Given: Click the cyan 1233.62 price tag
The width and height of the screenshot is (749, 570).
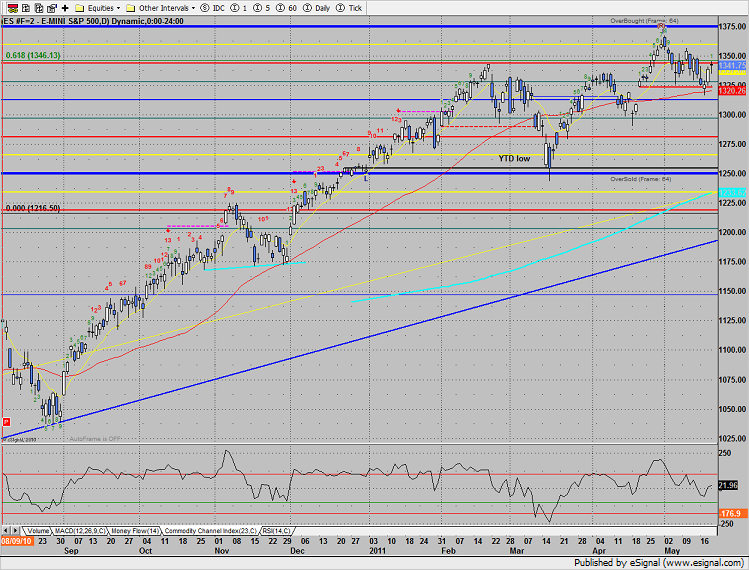Looking at the screenshot, I should [x=732, y=193].
